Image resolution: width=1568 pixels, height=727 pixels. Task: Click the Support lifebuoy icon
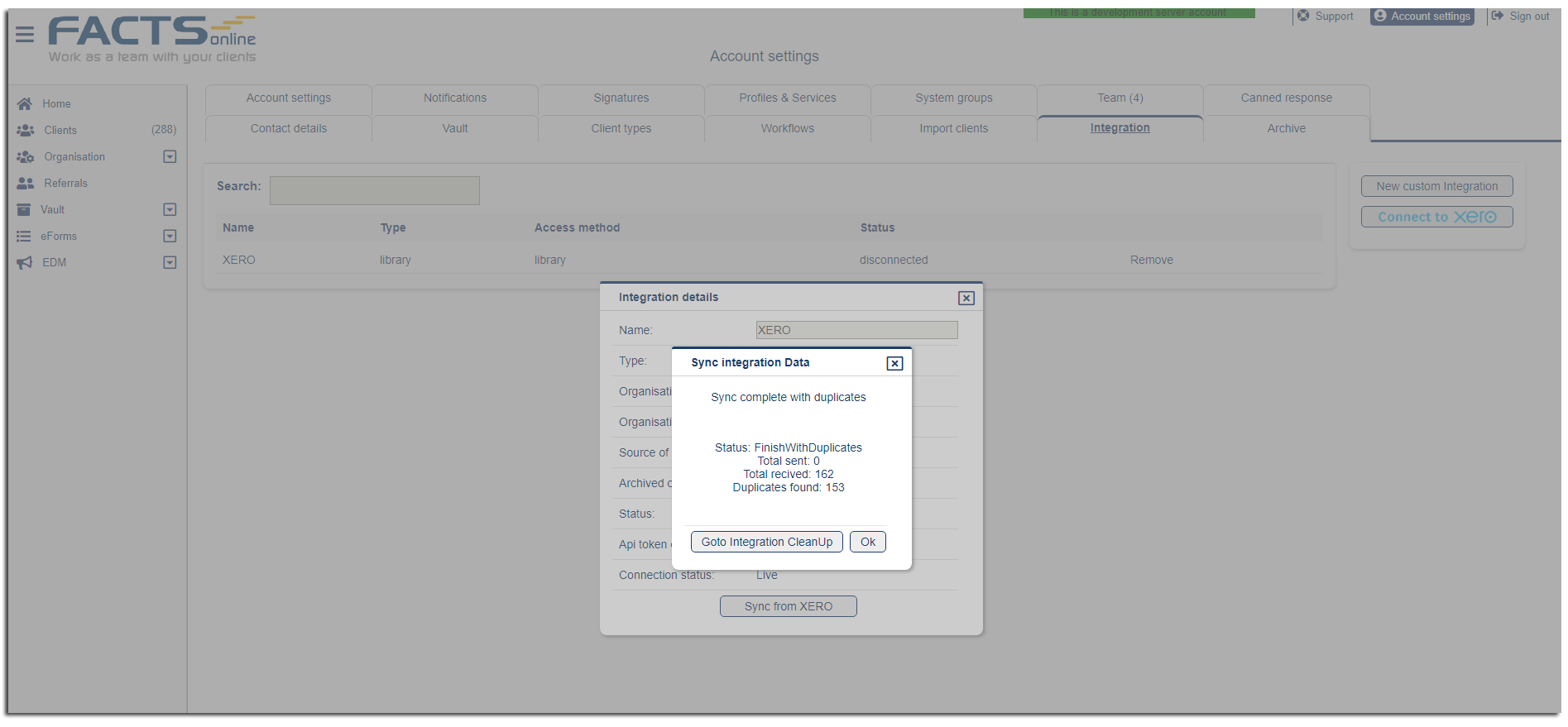point(1303,16)
